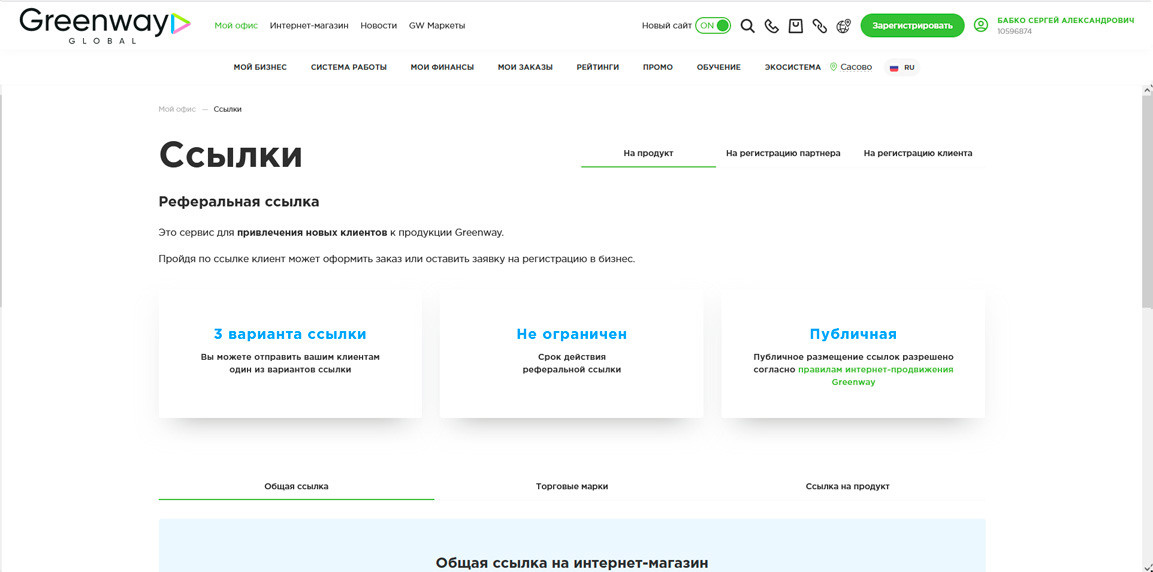Click the user ID 10596874
The width and height of the screenshot is (1153, 572).
click(x=1013, y=32)
